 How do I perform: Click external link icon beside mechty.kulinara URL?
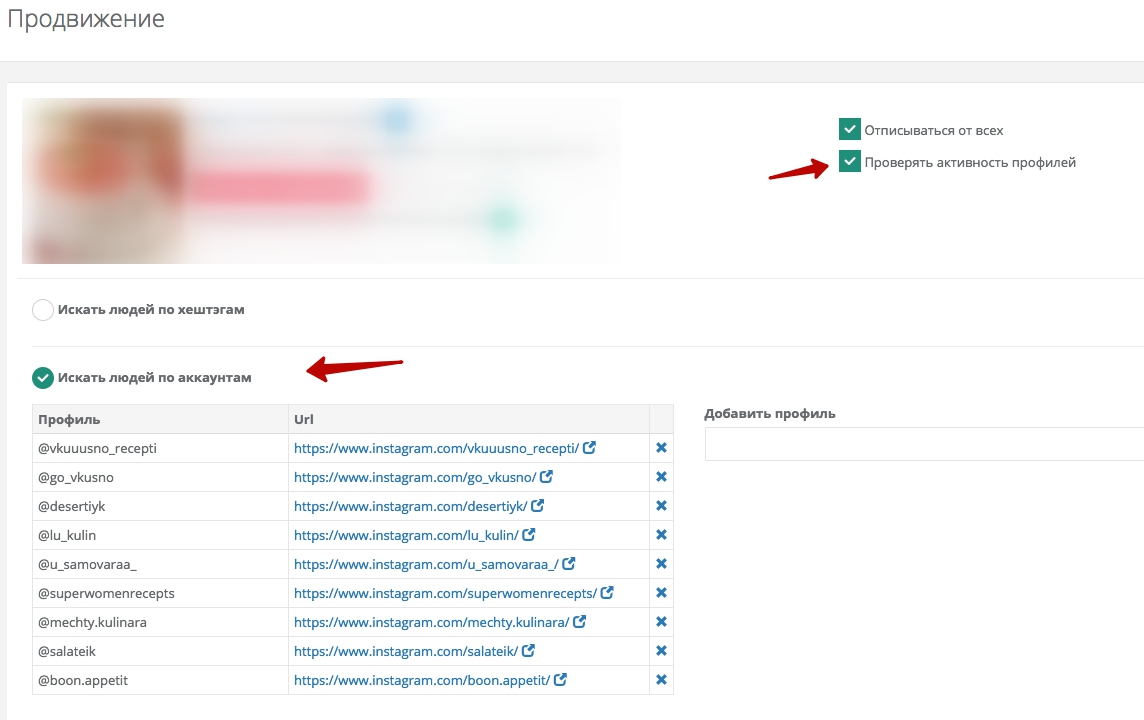pos(580,622)
